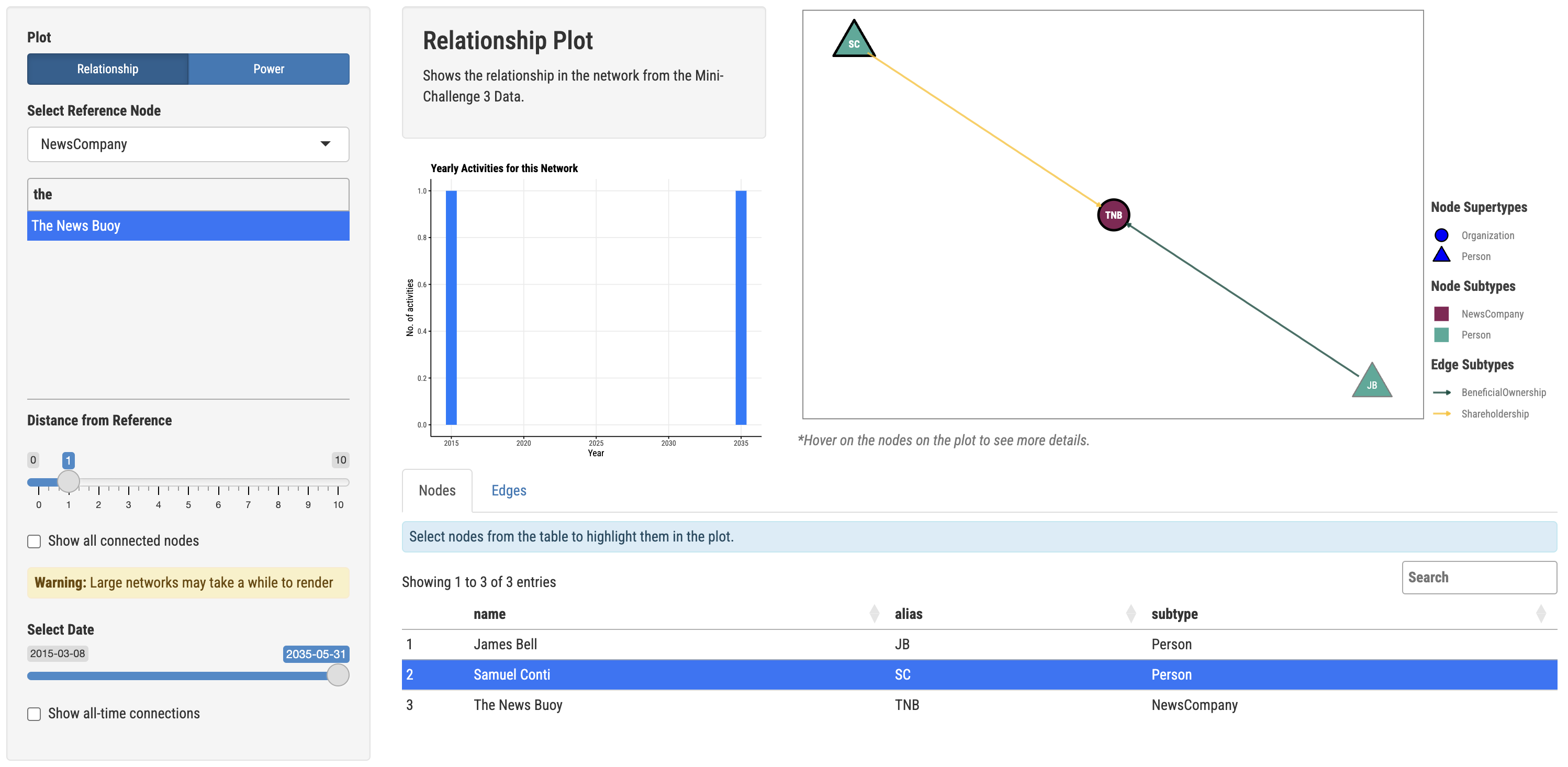
Task: Choose The News Buoy from list
Action: 188,226
